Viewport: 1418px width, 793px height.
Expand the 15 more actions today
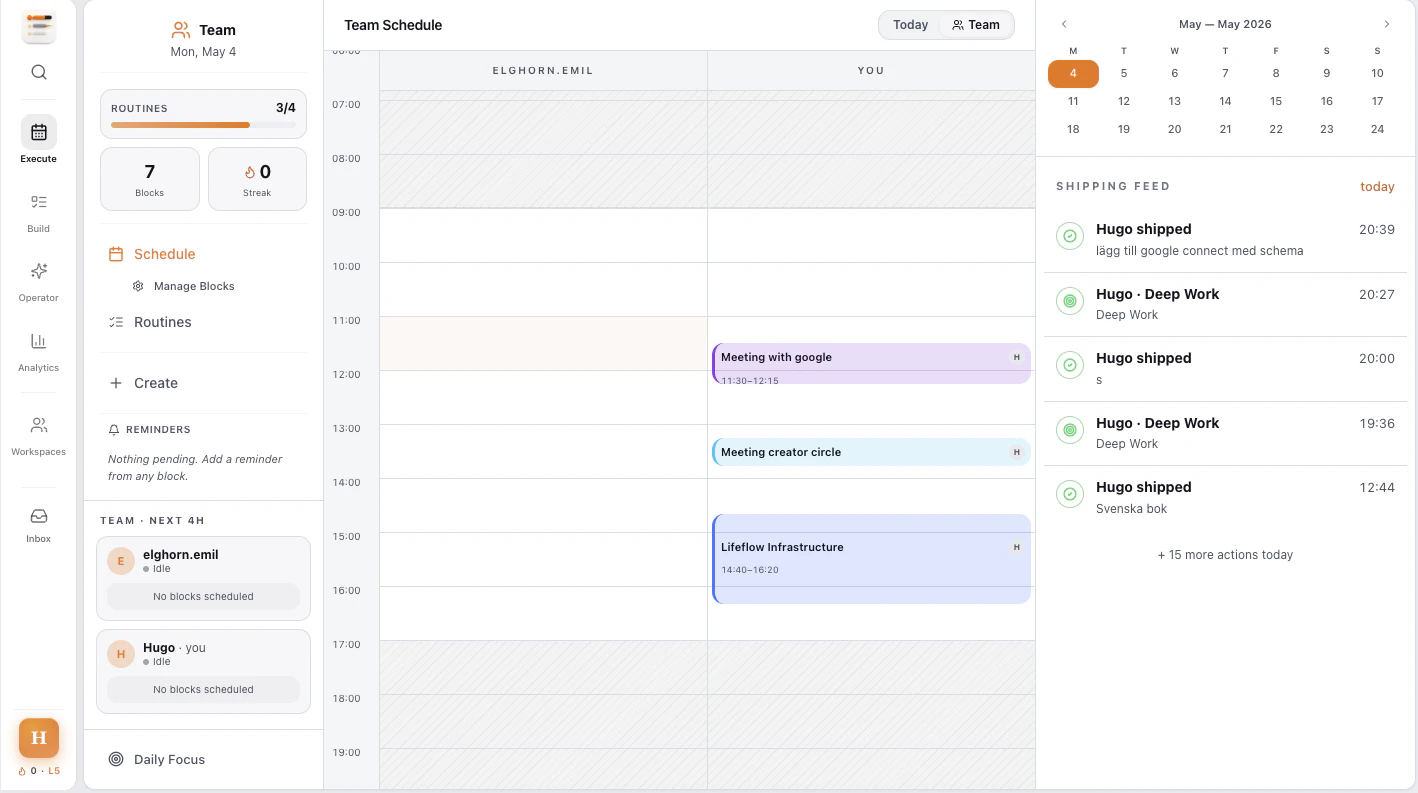tap(1225, 555)
